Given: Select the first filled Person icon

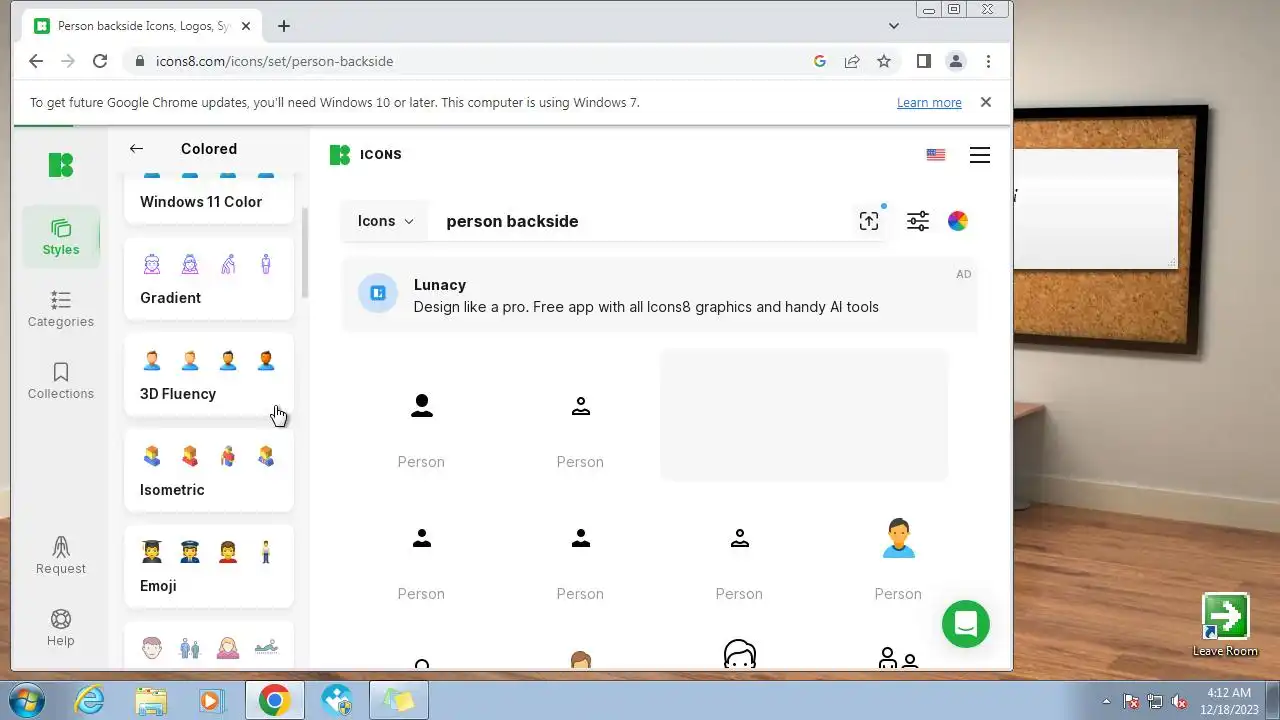Looking at the screenshot, I should [421, 406].
